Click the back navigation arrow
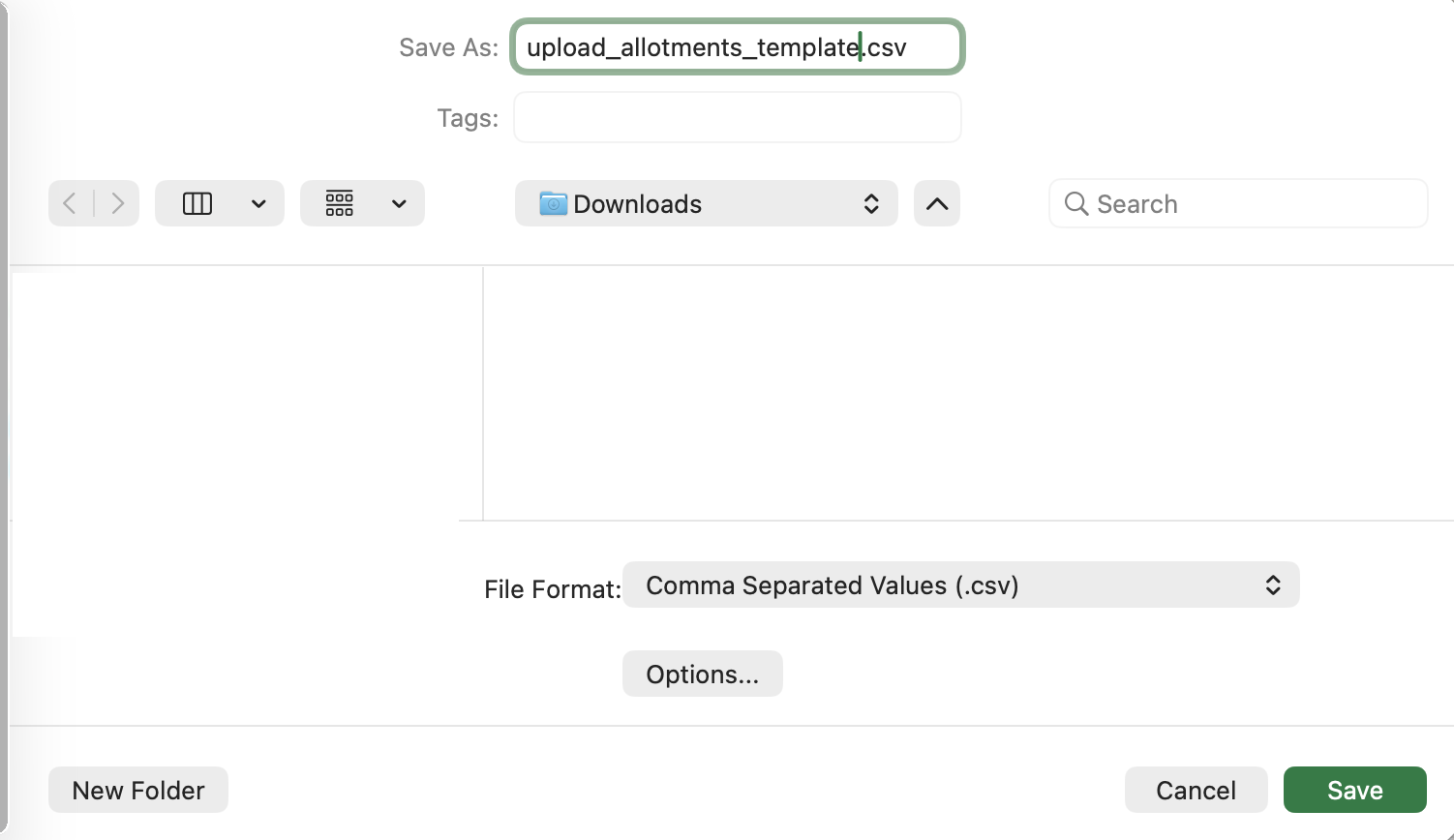The height and width of the screenshot is (840, 1454). (70, 203)
